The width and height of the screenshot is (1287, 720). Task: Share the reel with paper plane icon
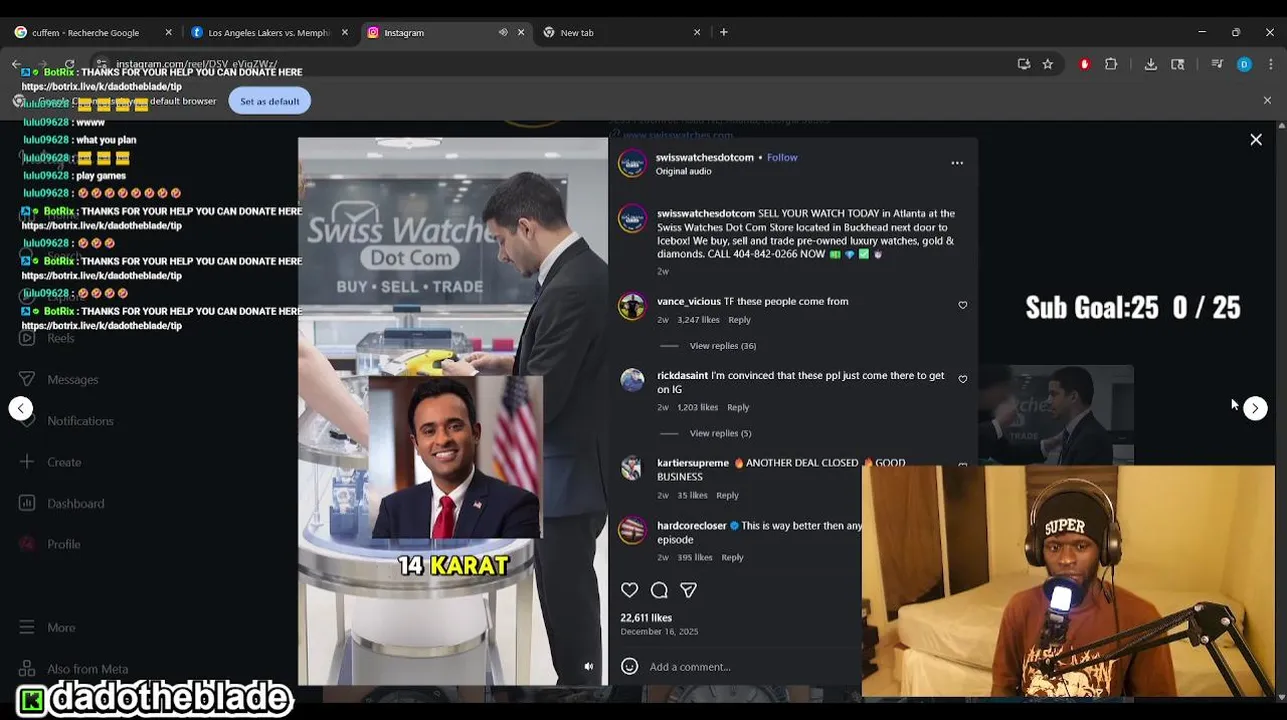tap(688, 590)
